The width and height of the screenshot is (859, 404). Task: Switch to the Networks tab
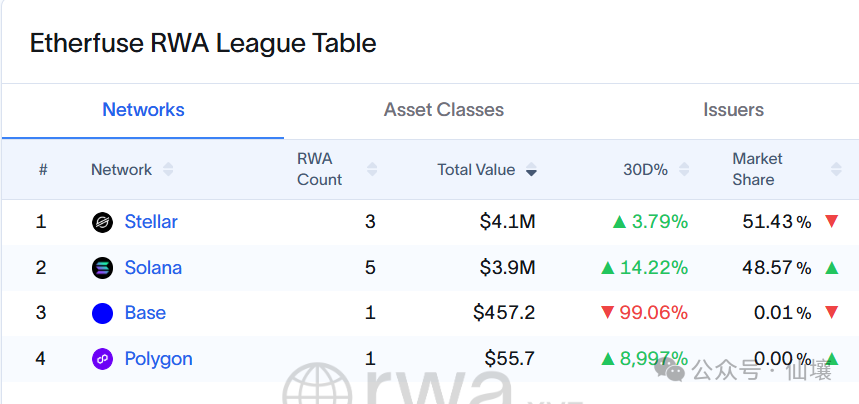pos(143,110)
